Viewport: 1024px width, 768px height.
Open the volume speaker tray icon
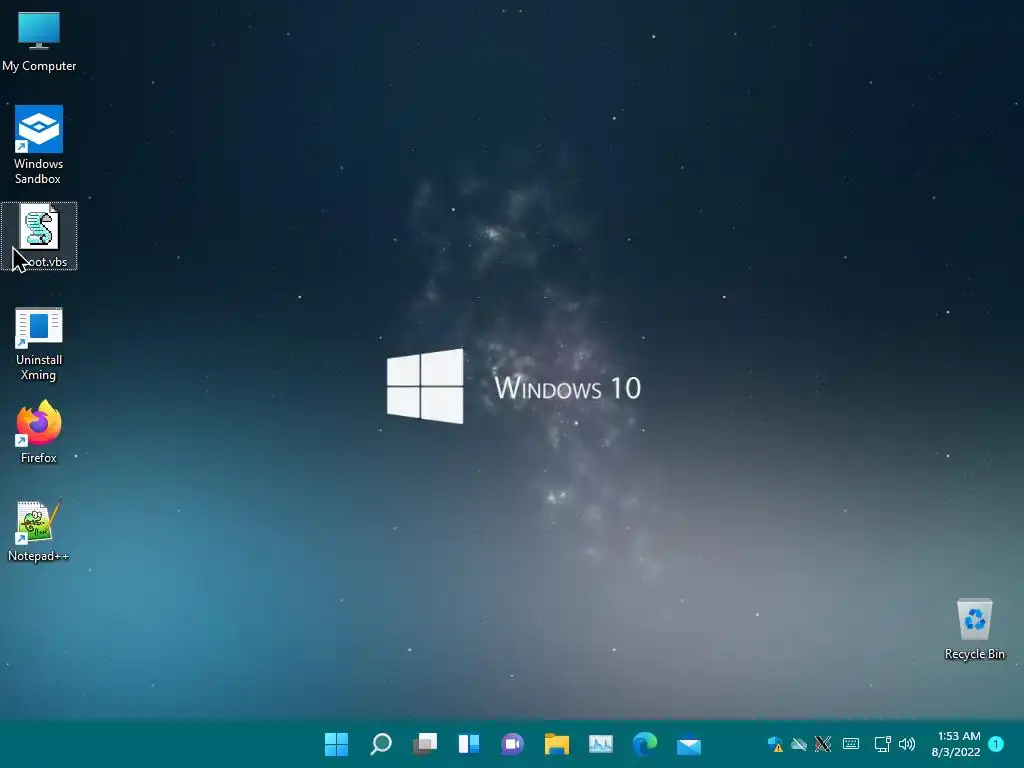coord(907,744)
